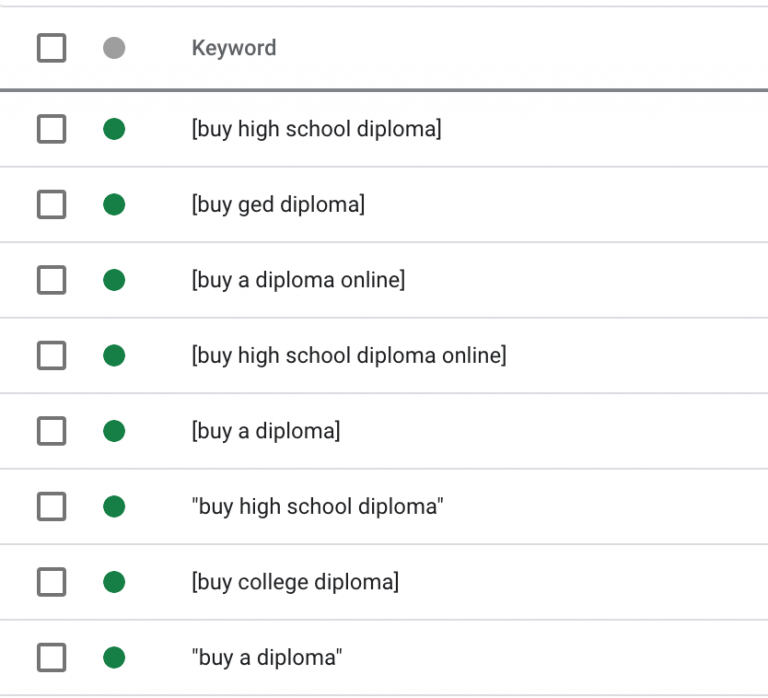The width and height of the screenshot is (768, 698).
Task: Sort by the Keyword column header
Action: click(x=234, y=48)
